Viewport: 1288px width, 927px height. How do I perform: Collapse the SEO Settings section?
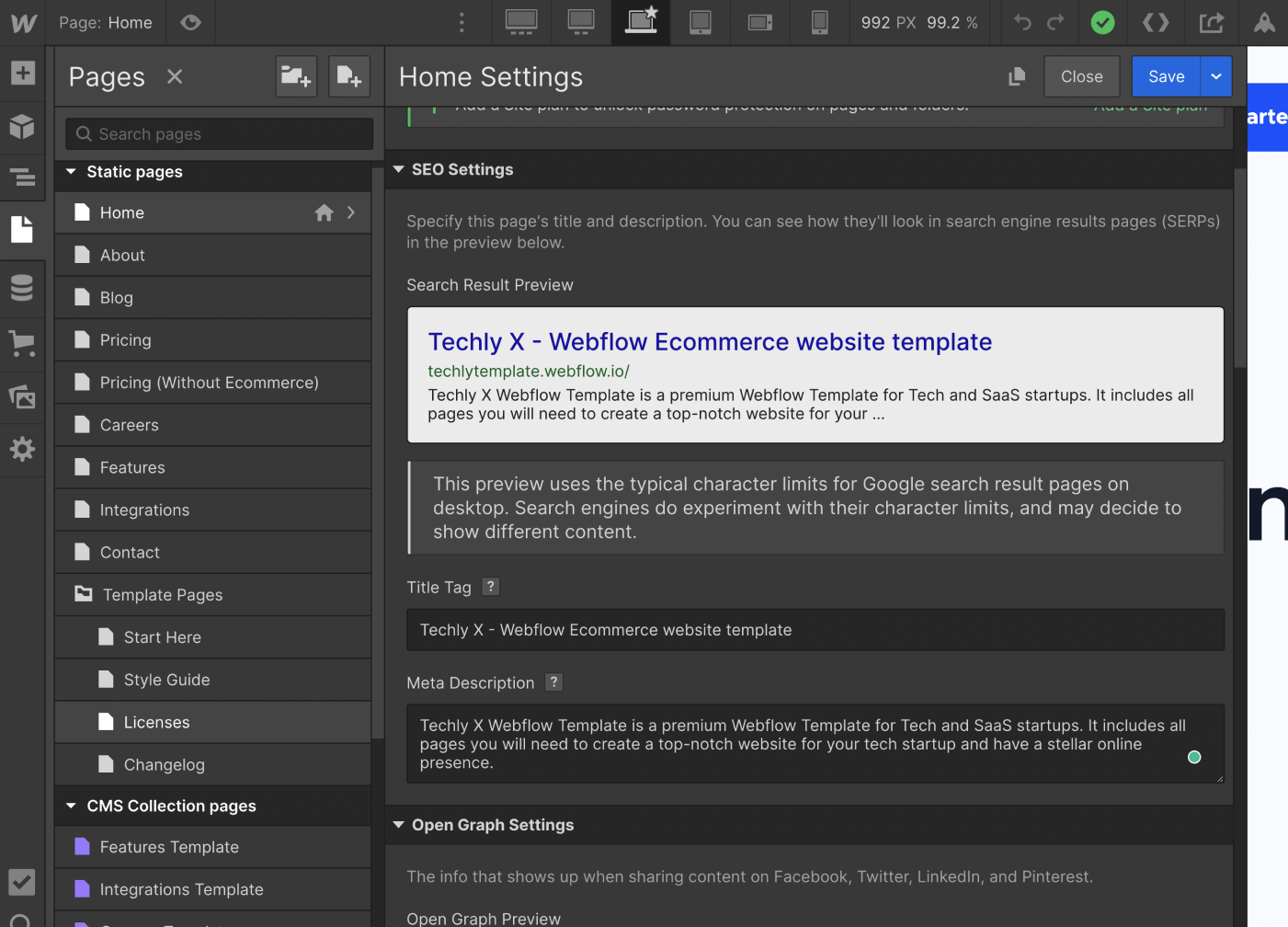pos(399,169)
